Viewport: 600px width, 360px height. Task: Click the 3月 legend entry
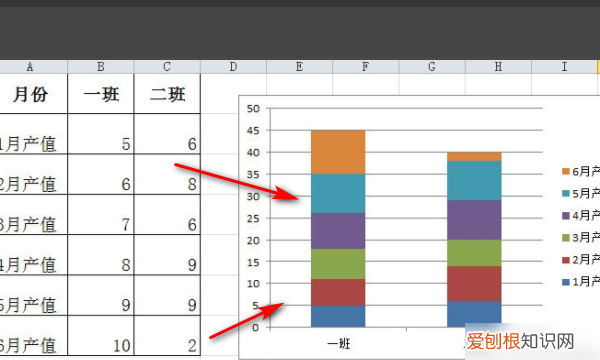(581, 238)
